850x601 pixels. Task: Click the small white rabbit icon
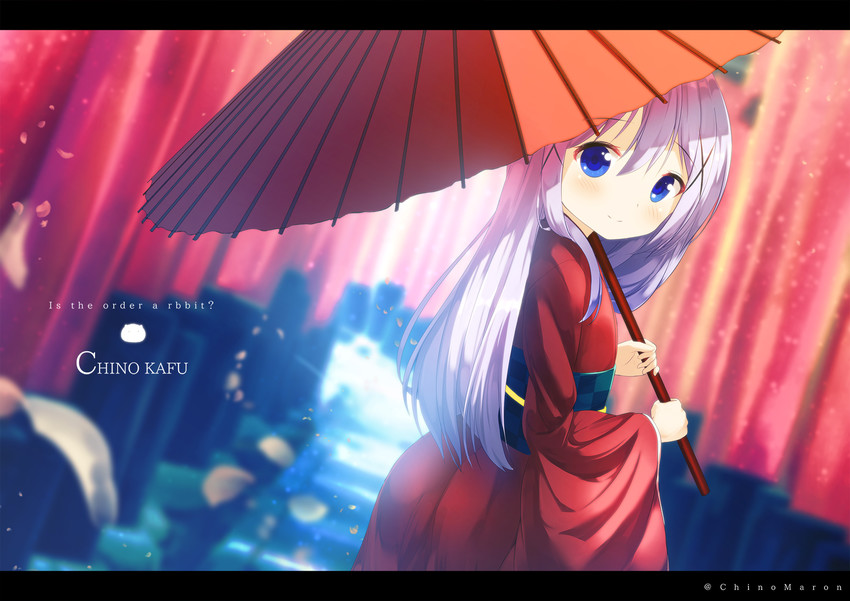(x=131, y=333)
